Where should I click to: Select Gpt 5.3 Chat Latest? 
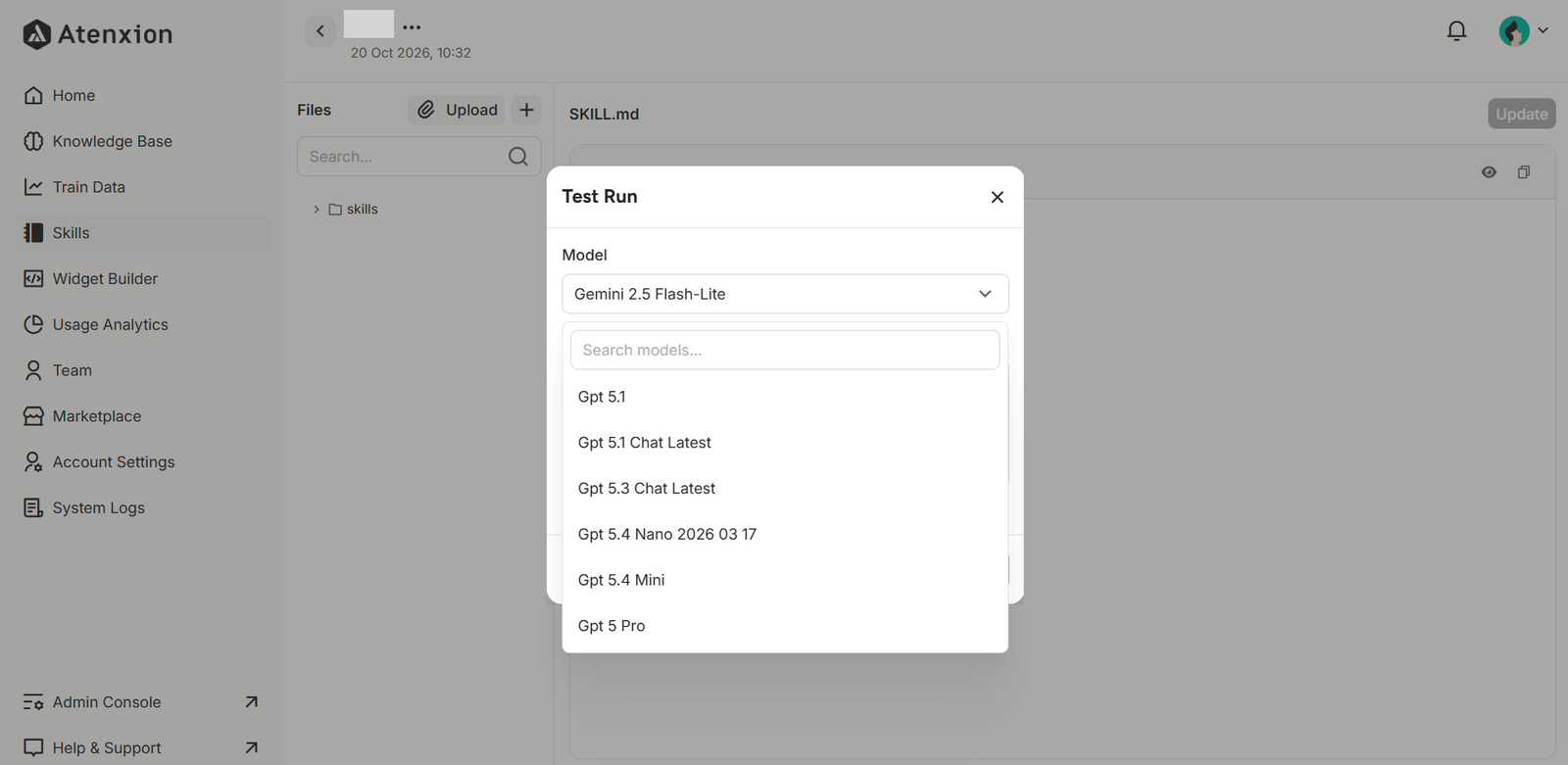coord(785,489)
